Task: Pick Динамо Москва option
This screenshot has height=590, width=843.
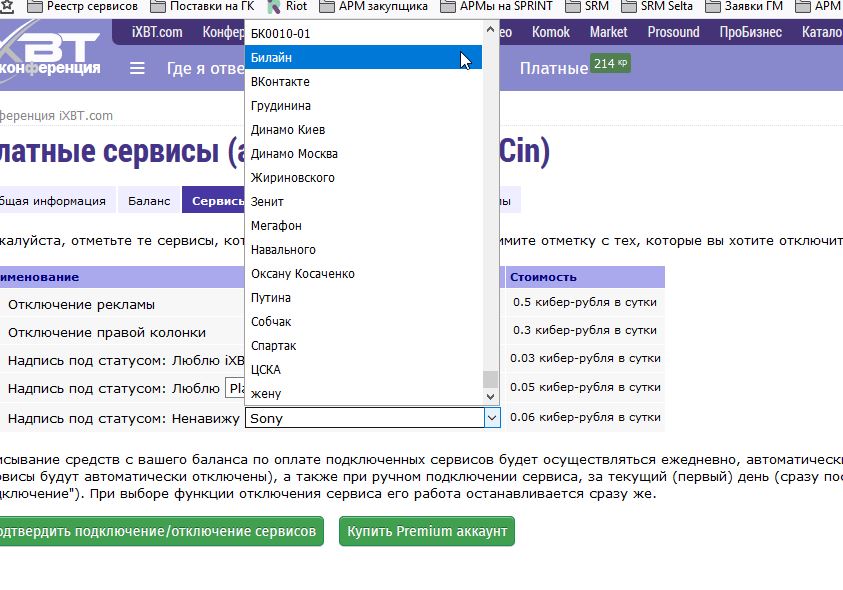Action: (x=363, y=154)
